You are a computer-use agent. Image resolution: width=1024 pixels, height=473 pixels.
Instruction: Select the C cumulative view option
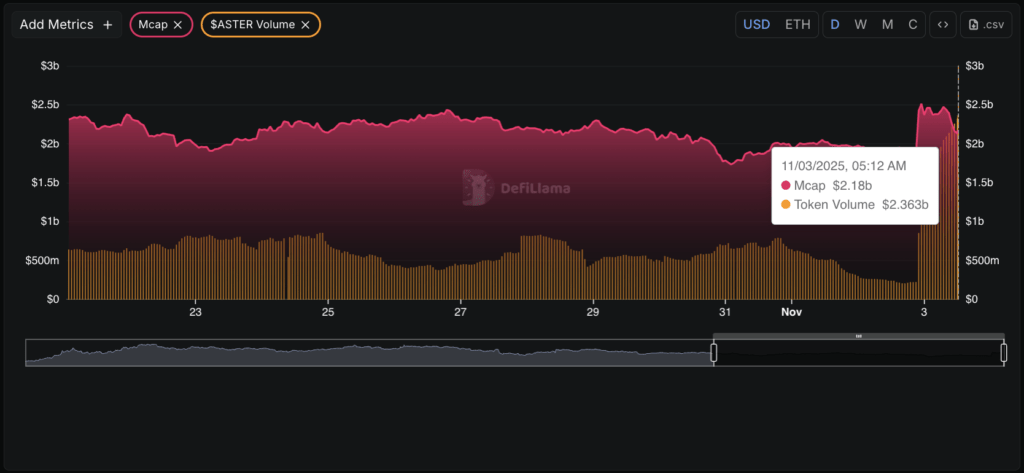click(912, 25)
